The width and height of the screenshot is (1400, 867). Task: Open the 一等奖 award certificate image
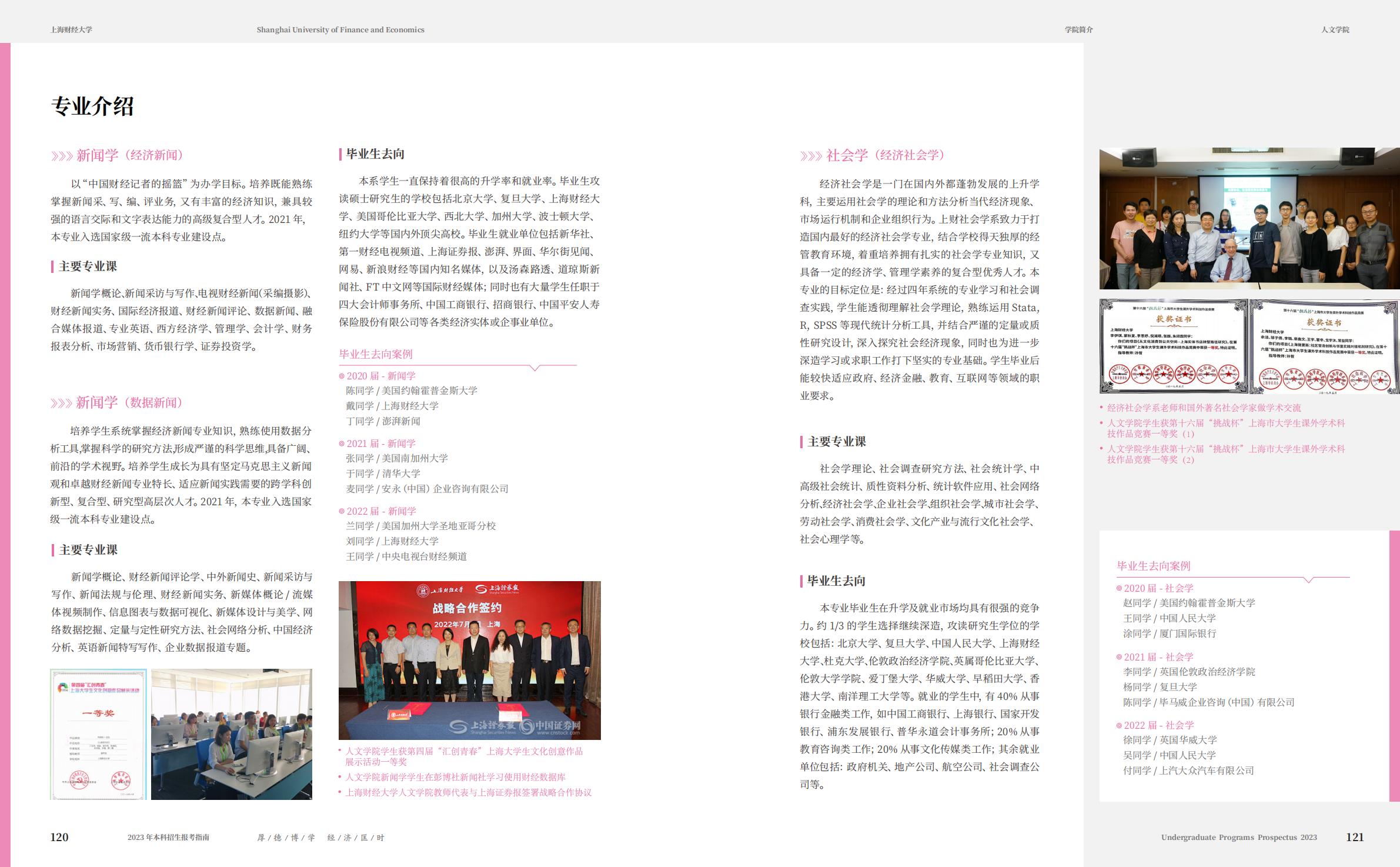[99, 732]
